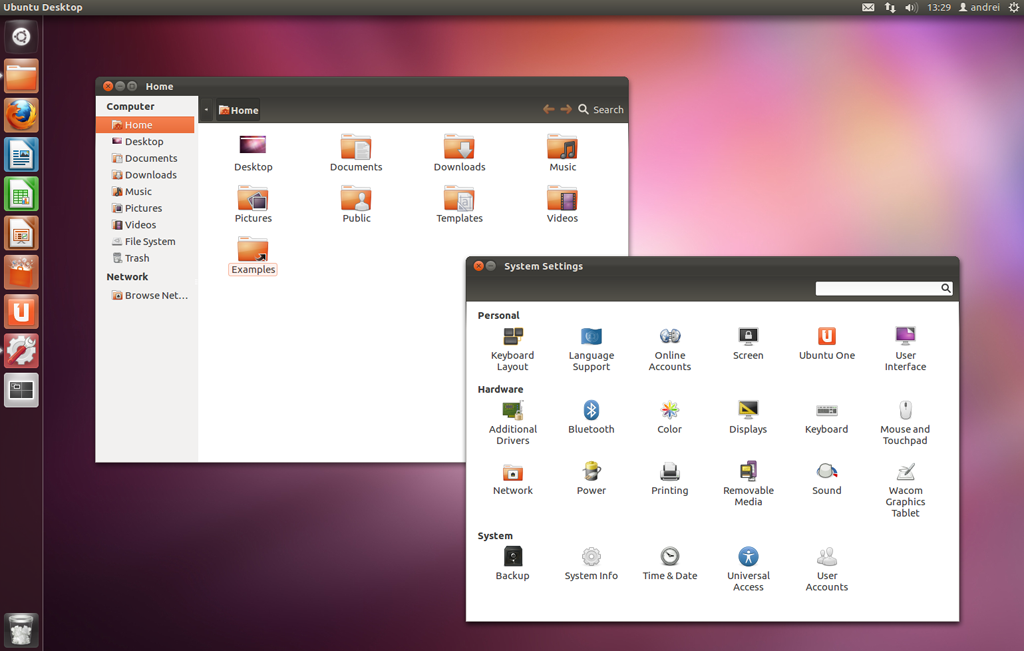Click Browse Network in sidebar

pyautogui.click(x=155, y=295)
